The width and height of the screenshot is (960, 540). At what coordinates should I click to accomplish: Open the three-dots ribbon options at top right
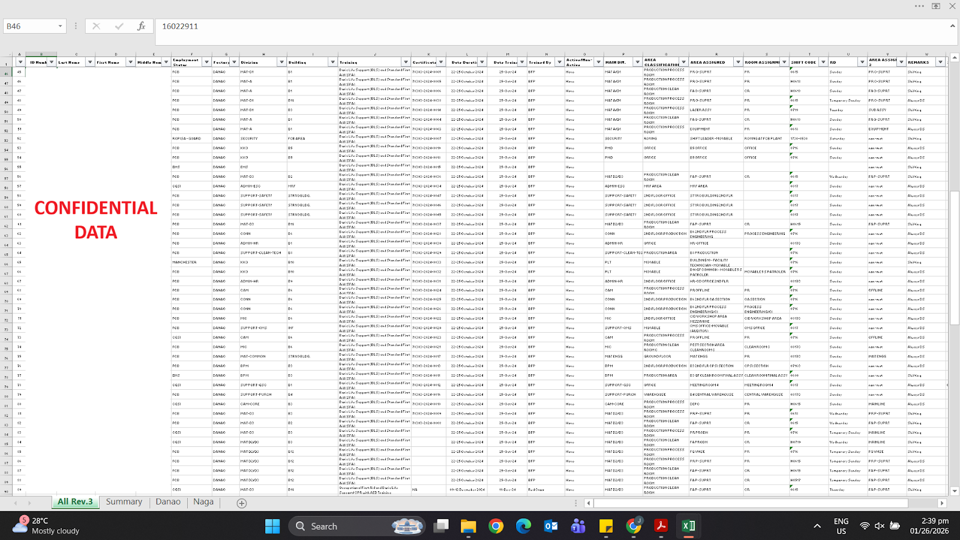920,6
